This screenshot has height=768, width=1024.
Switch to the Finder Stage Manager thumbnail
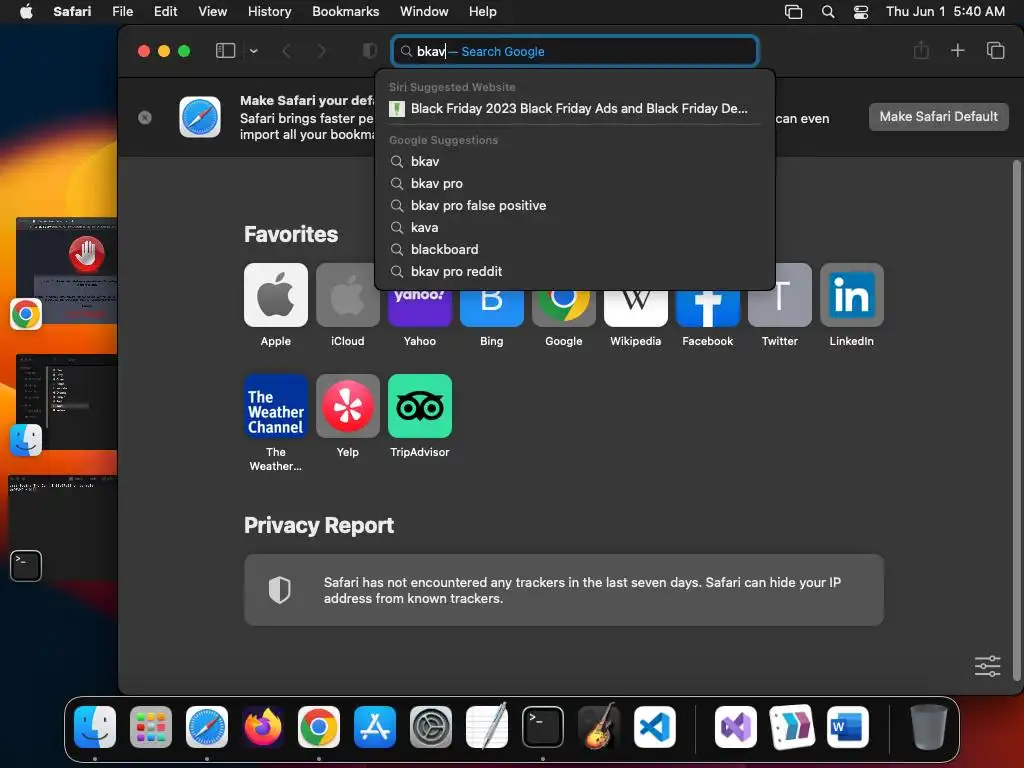point(67,402)
